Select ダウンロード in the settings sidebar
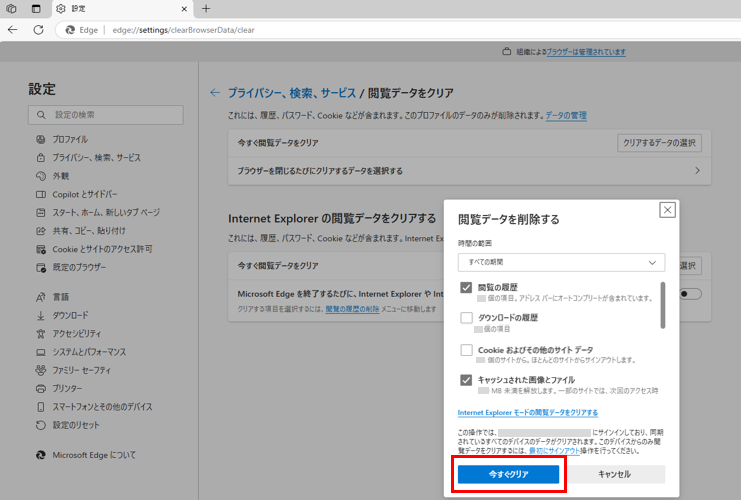Screen dimensions: 741x500 pos(70,315)
